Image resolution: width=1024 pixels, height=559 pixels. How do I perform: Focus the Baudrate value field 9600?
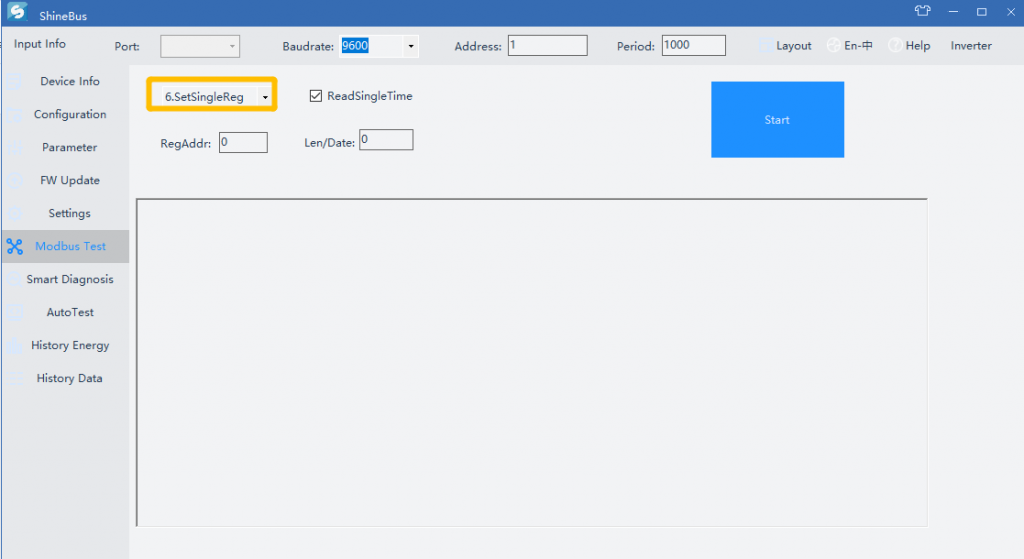371,46
